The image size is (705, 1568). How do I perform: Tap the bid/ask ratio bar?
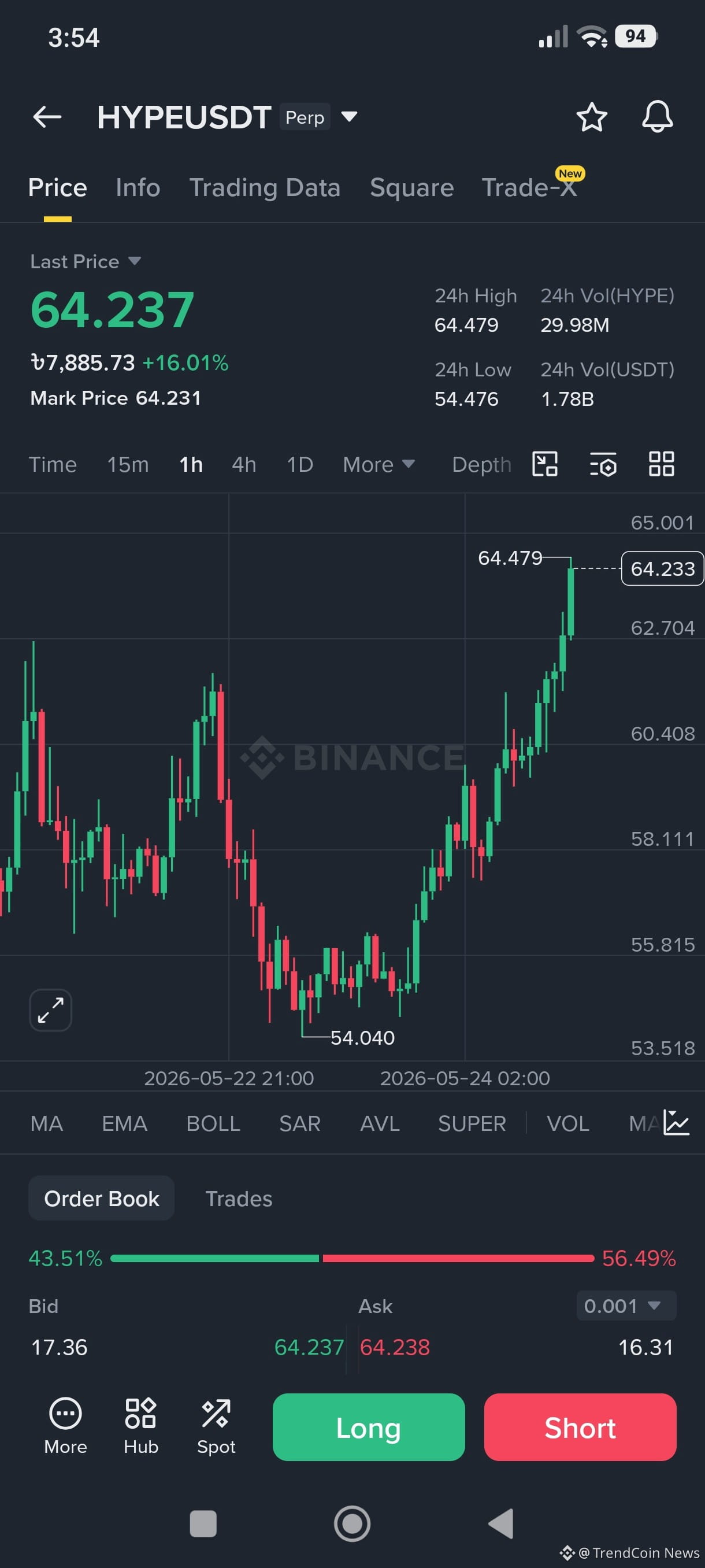coord(352,1258)
